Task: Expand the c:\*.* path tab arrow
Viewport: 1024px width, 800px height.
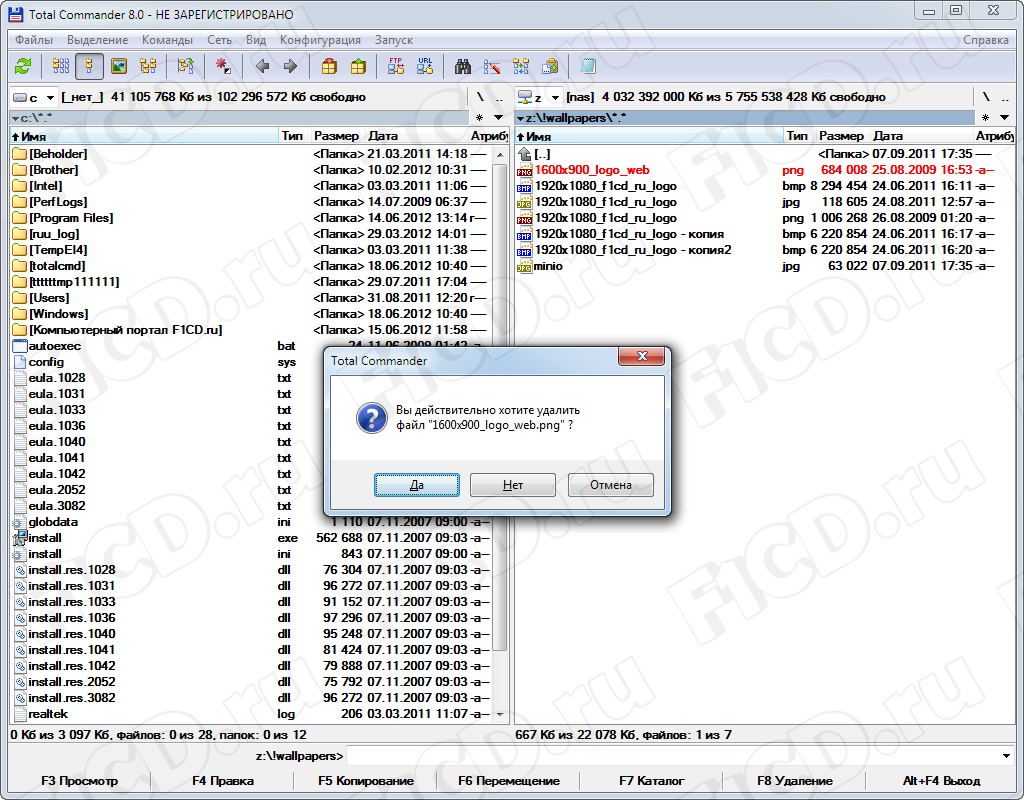Action: (x=15, y=118)
